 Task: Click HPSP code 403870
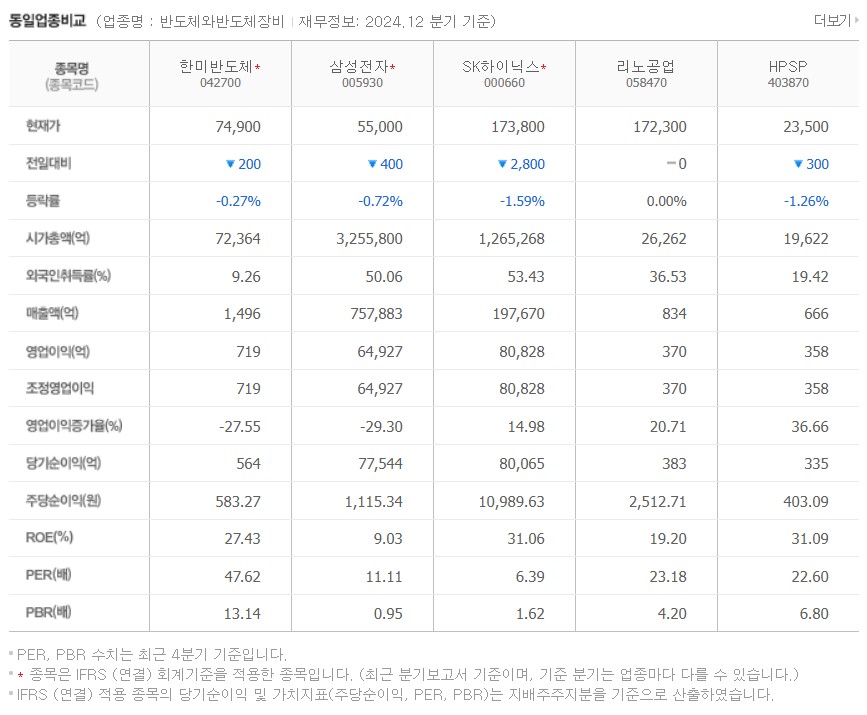pyautogui.click(x=788, y=83)
